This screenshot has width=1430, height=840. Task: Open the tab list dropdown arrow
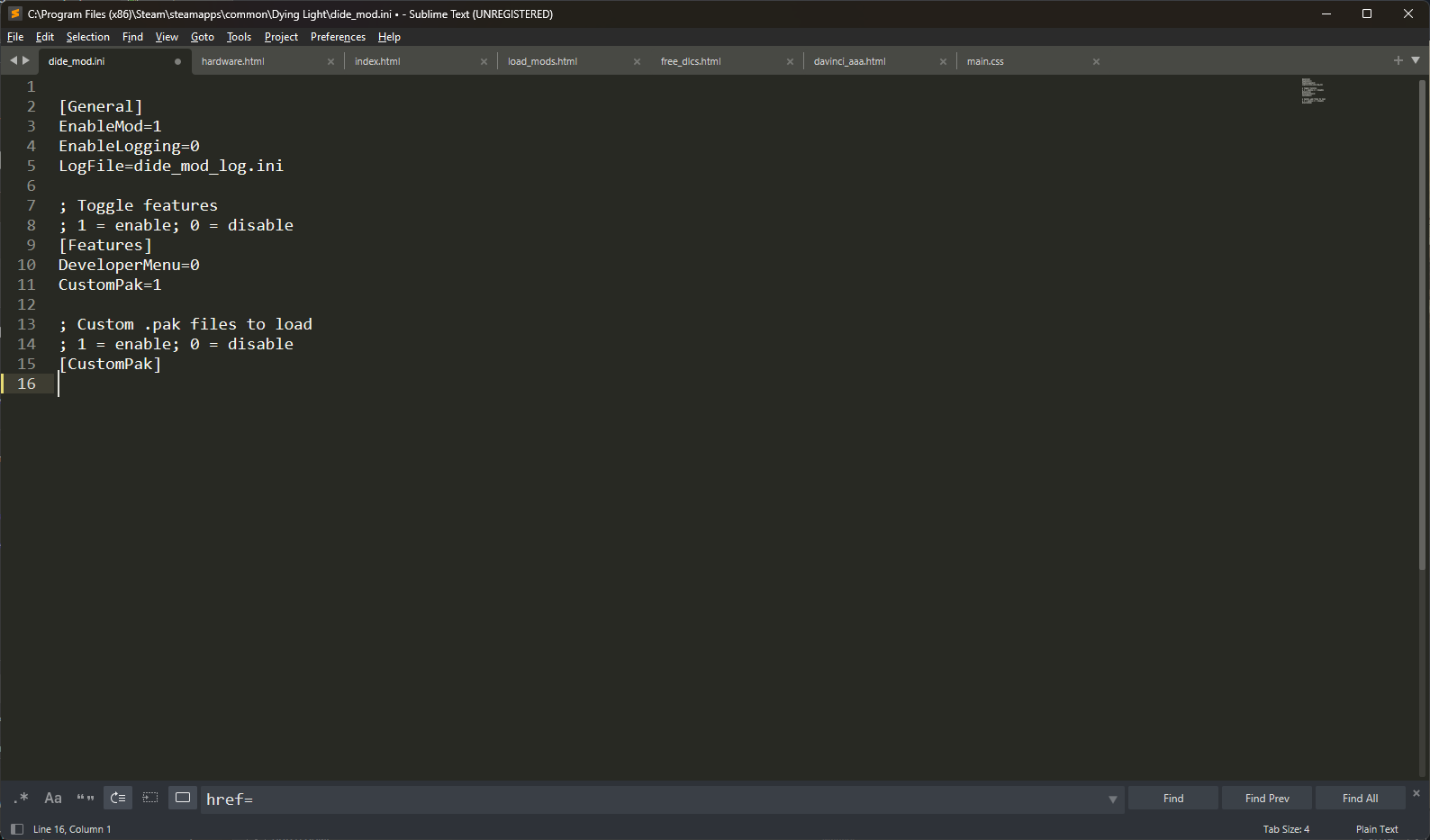point(1416,60)
